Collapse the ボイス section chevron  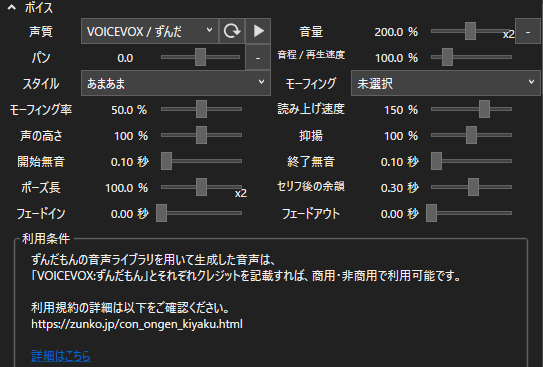(12, 8)
